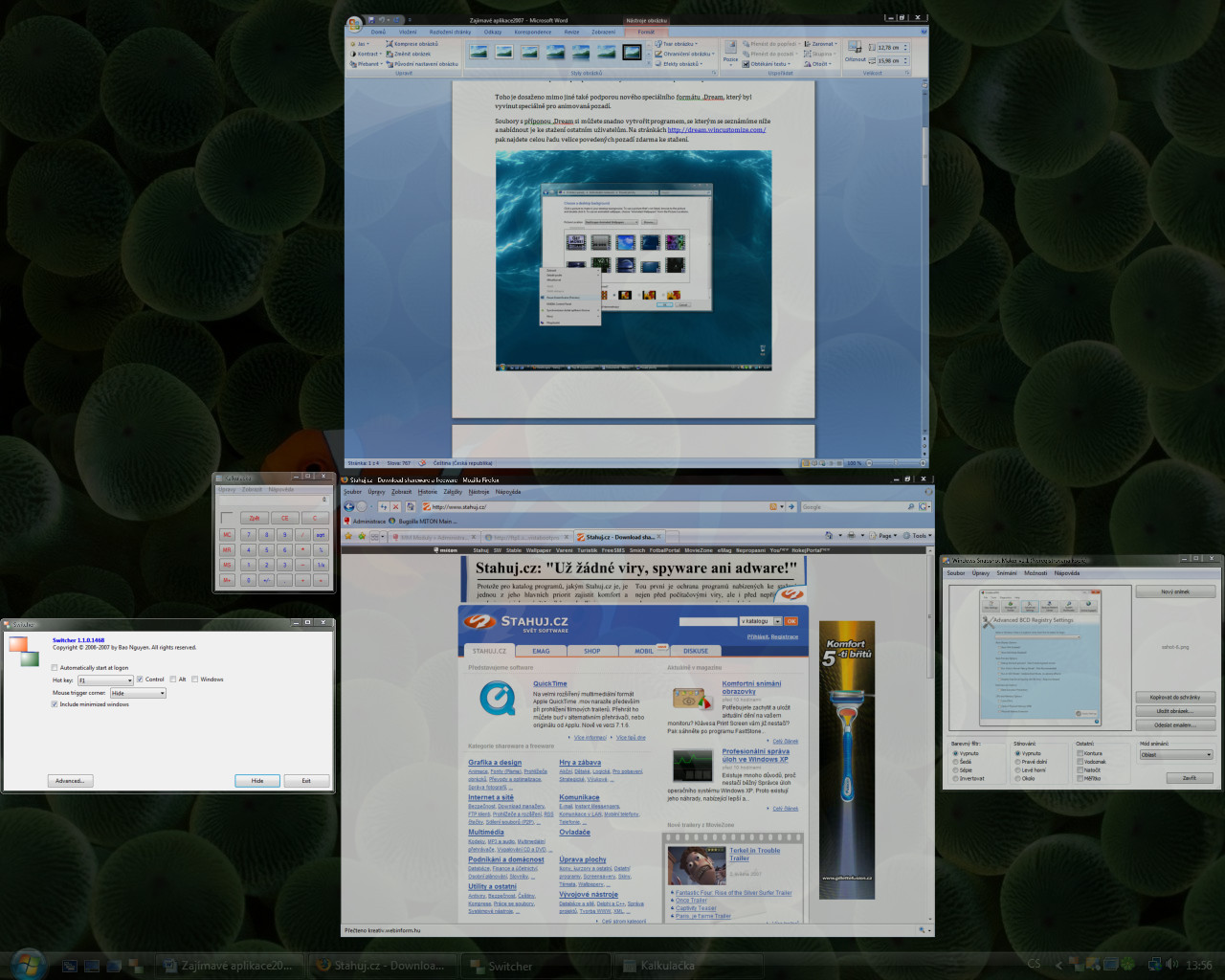Image resolution: width=1225 pixels, height=980 pixels.
Task: Open the Hot key F1 dropdown
Action: pyautogui.click(x=104, y=680)
